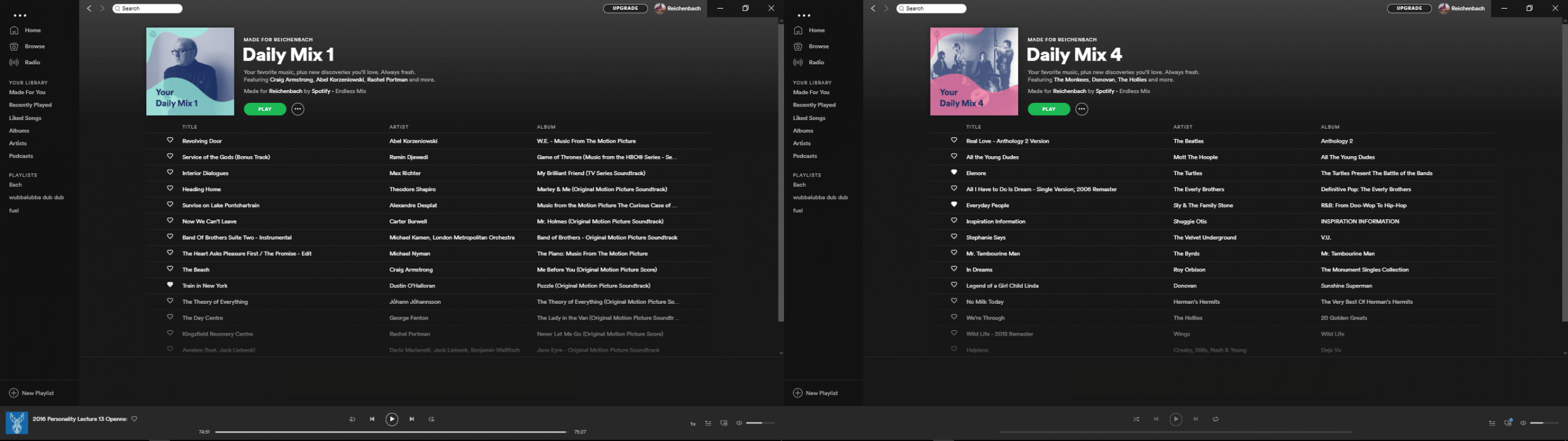Screen dimensions: 1568x441
Task: Select Albums in right window sidebar
Action: 803,131
